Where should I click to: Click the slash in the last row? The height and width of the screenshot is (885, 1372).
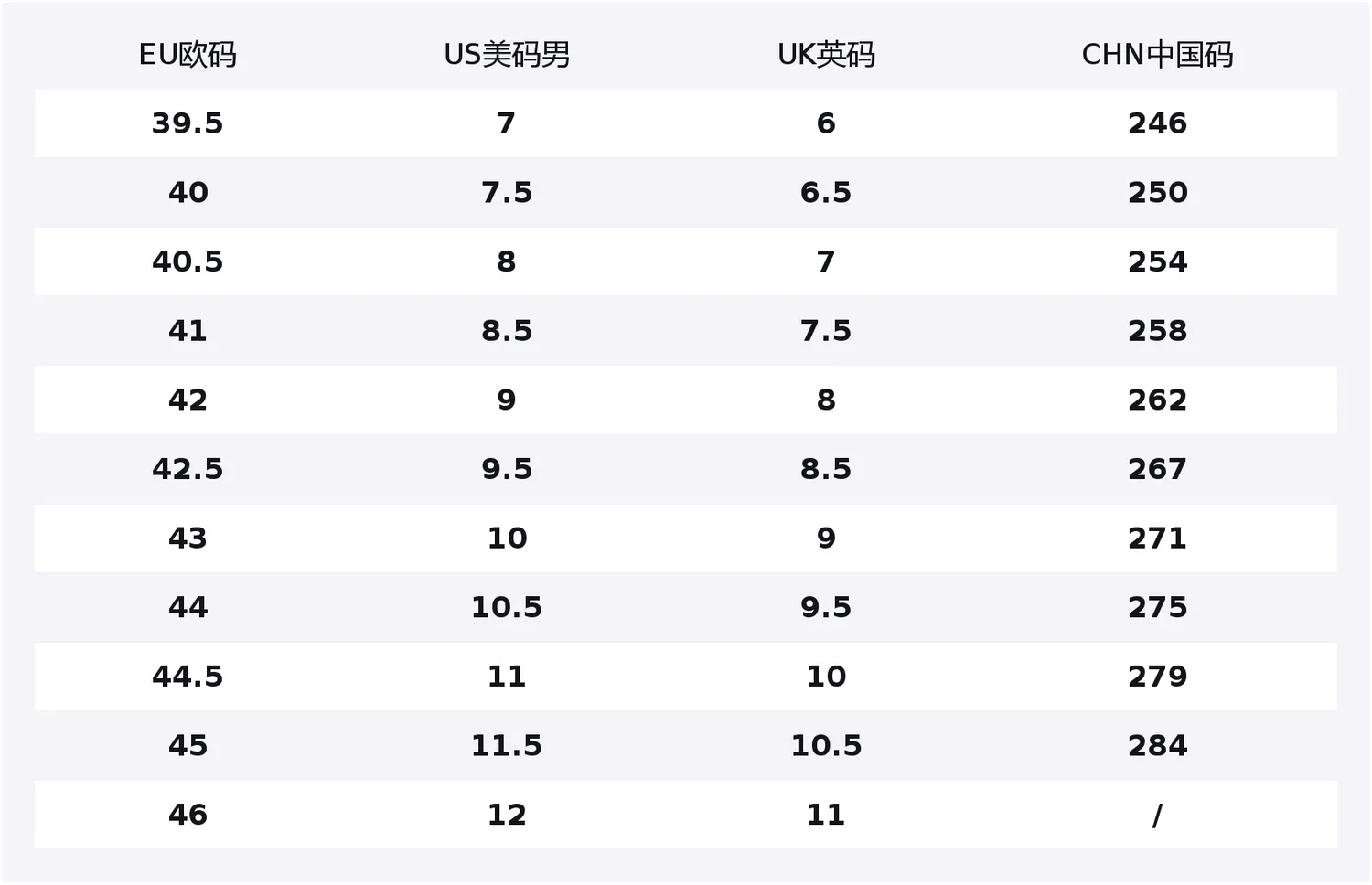coord(1157,815)
